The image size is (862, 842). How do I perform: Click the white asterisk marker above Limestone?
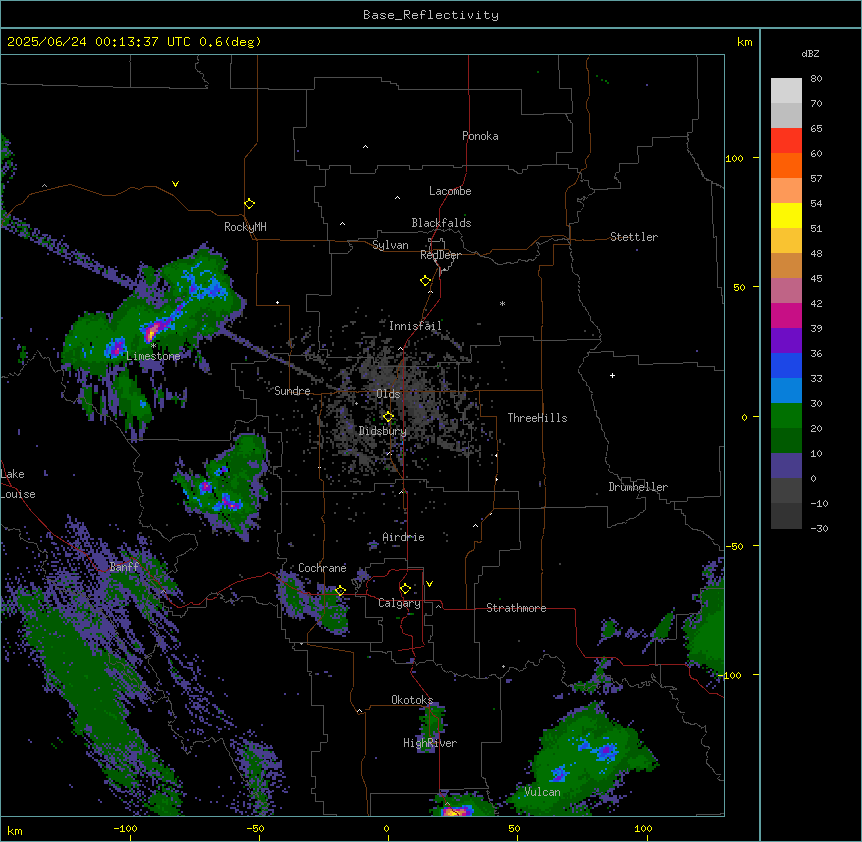pos(153,346)
